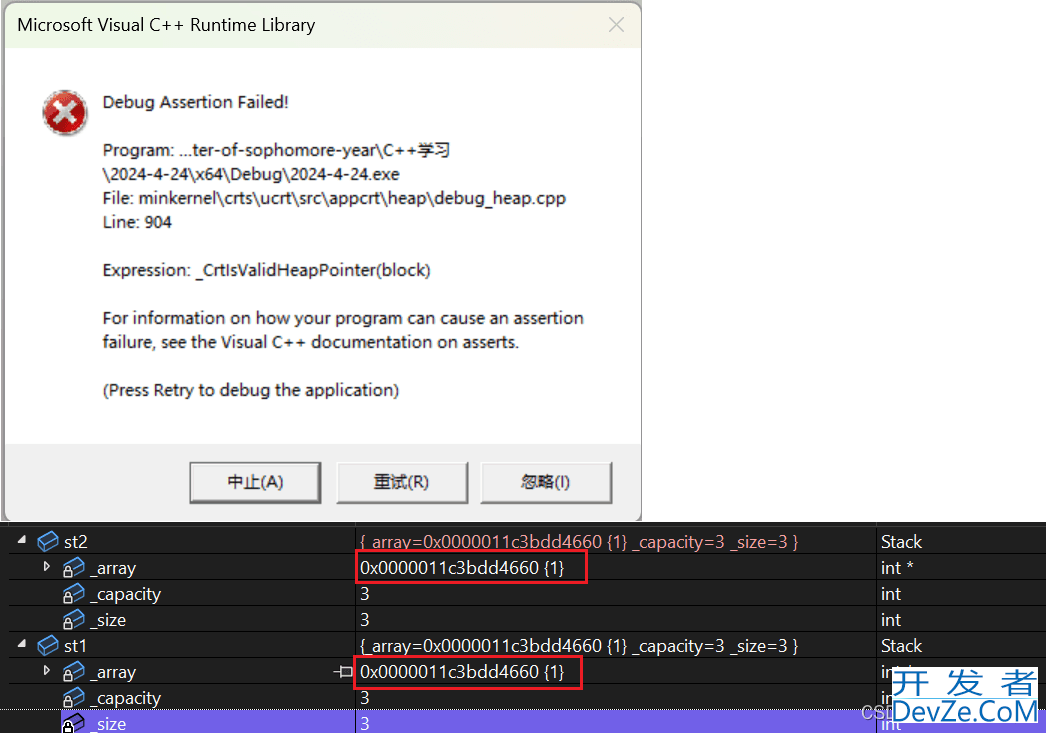Expand _array under st1
This screenshot has height=733, width=1048.
[x=46, y=670]
